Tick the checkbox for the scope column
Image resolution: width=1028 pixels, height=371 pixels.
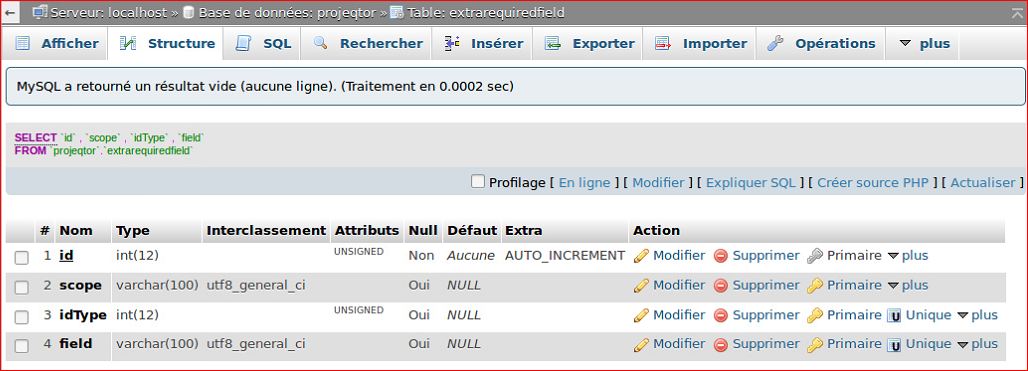point(22,287)
